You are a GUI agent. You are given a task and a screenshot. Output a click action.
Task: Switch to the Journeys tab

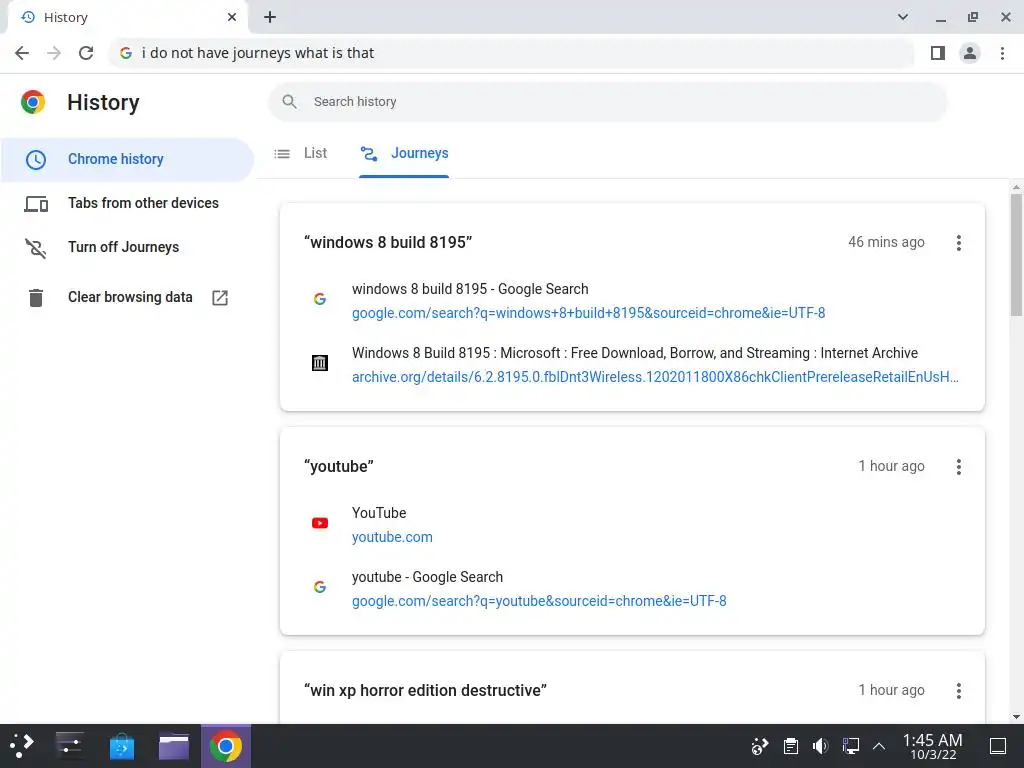pyautogui.click(x=404, y=153)
